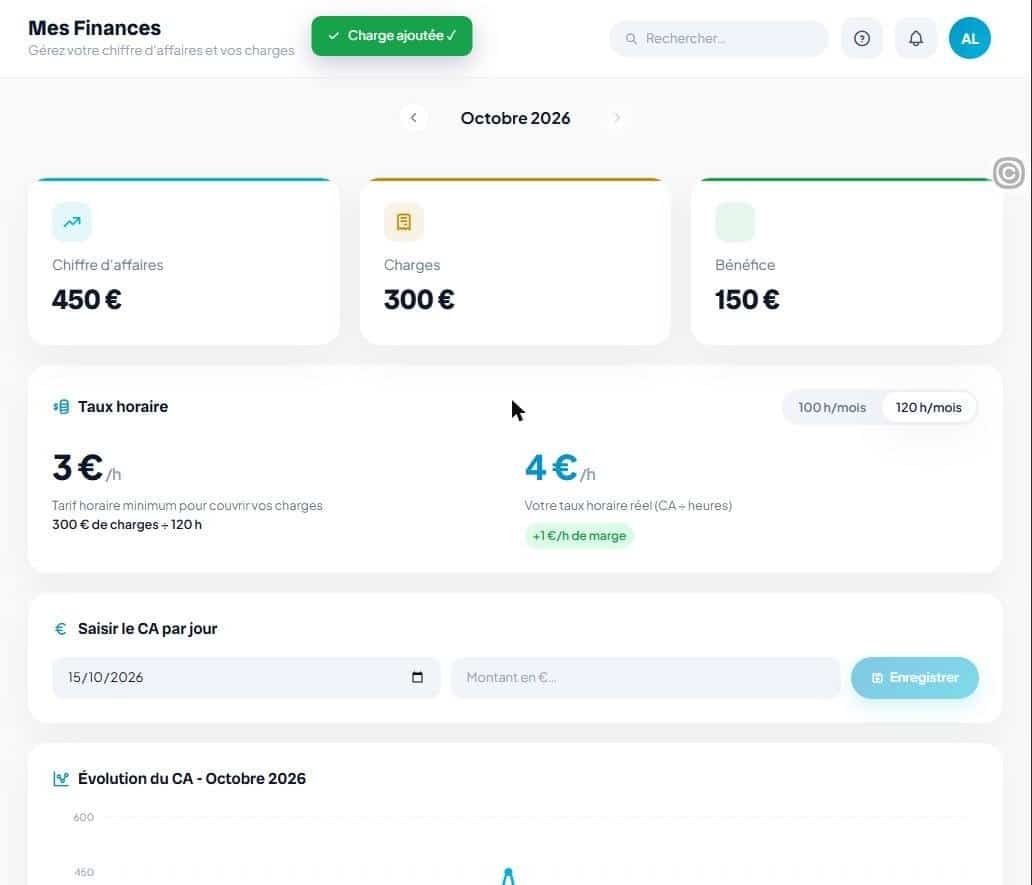Screen dimensions: 1032x885
Task: Click the Évolution du CA - Octobre 2026 heading
Action: pyautogui.click(x=192, y=778)
